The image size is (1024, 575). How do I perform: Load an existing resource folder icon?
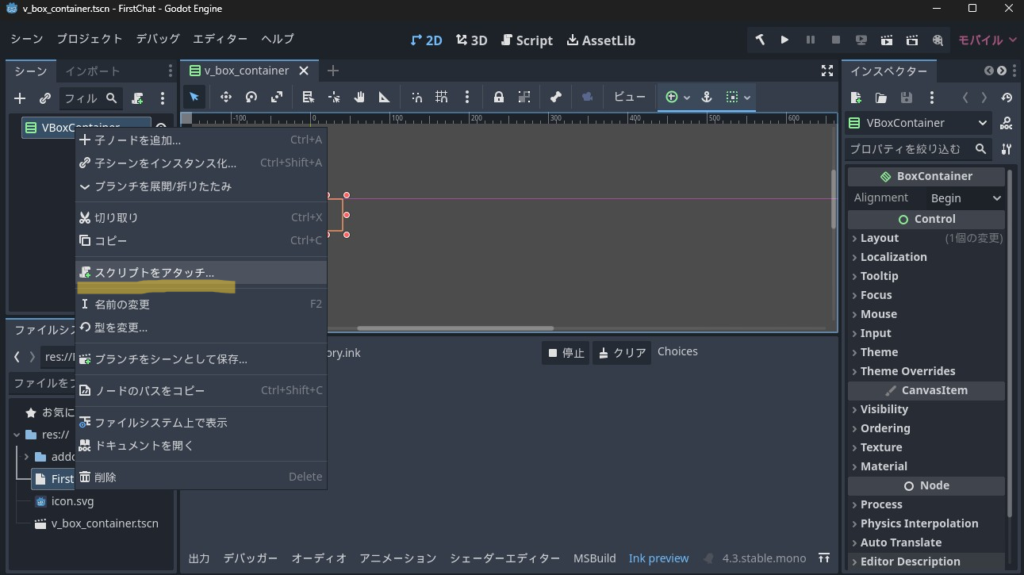point(881,98)
